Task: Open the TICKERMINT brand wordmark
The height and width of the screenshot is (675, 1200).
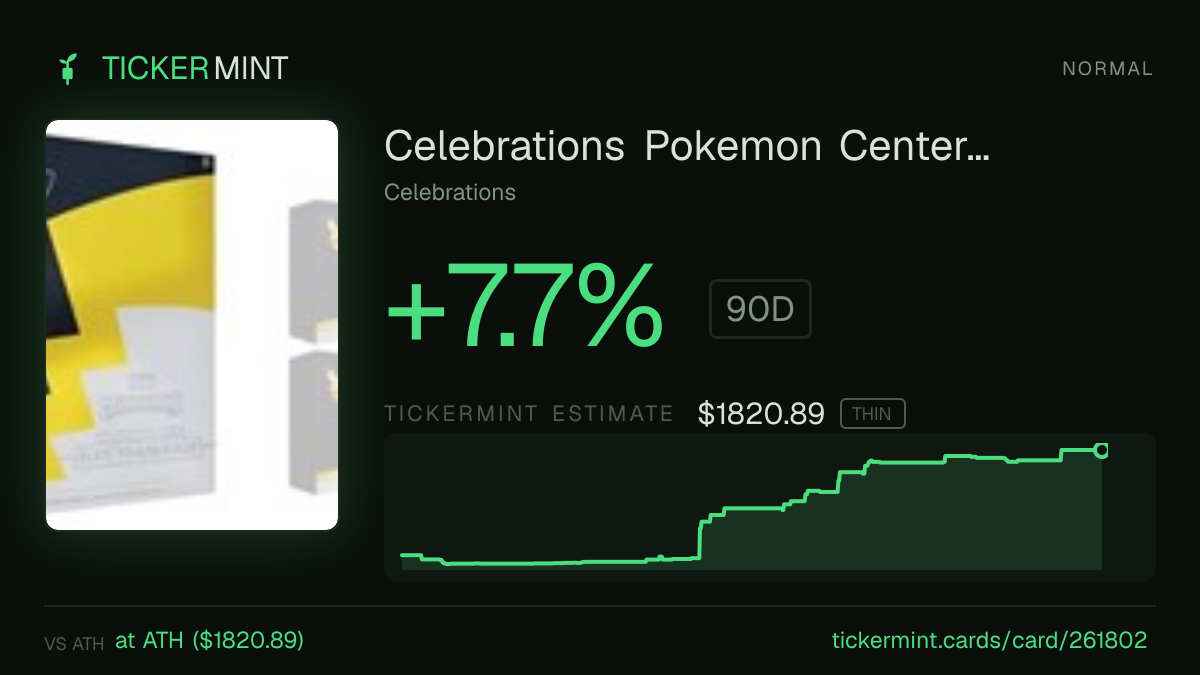Action: point(195,69)
